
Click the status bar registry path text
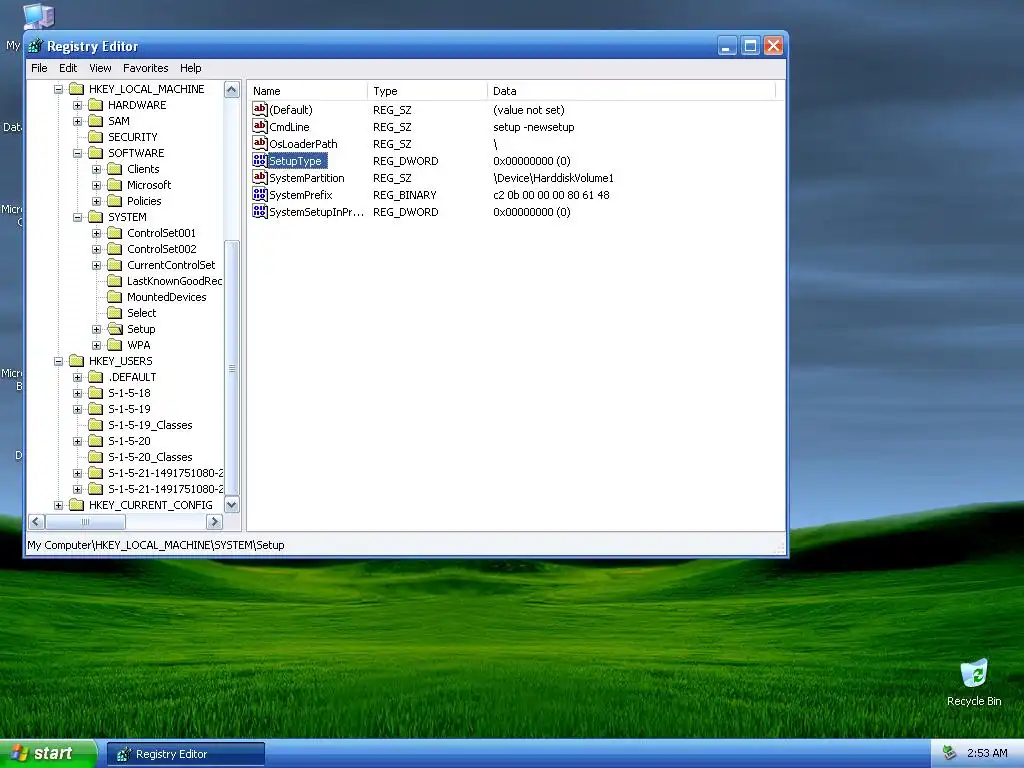pyautogui.click(x=155, y=545)
